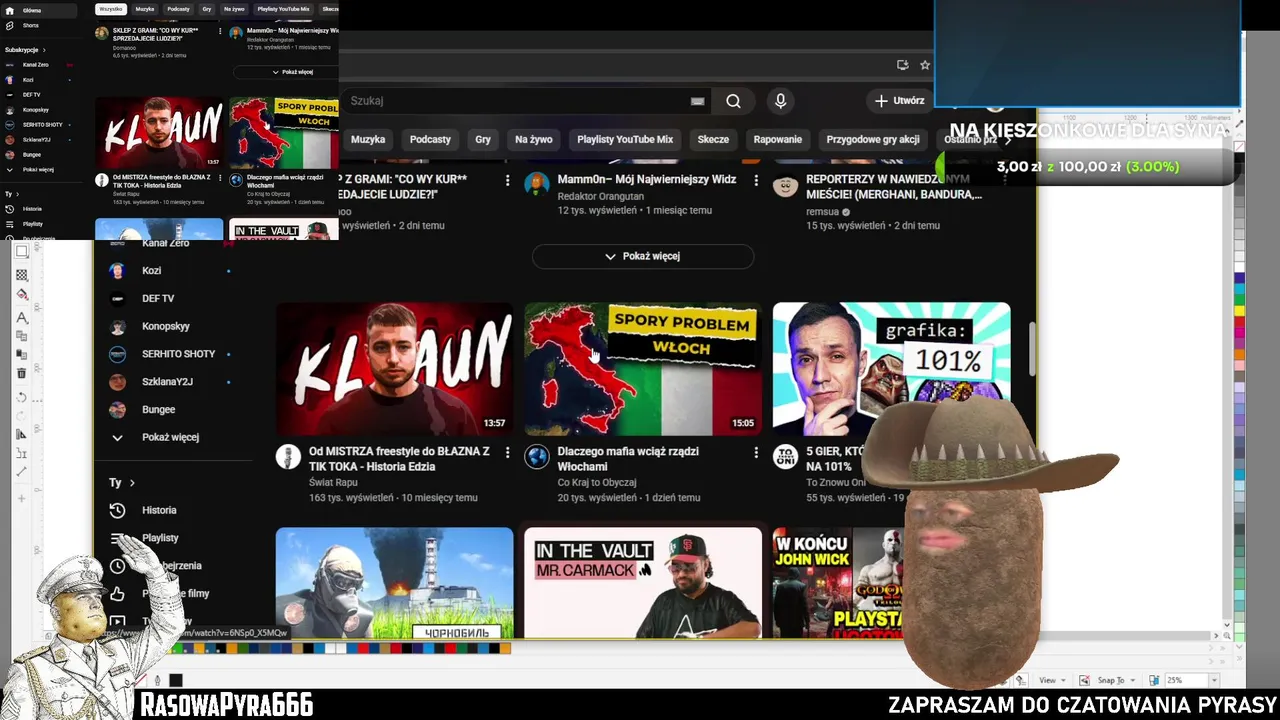Pick the yellow swatch in right color palette
The height and width of the screenshot is (720, 1280).
[1240, 310]
